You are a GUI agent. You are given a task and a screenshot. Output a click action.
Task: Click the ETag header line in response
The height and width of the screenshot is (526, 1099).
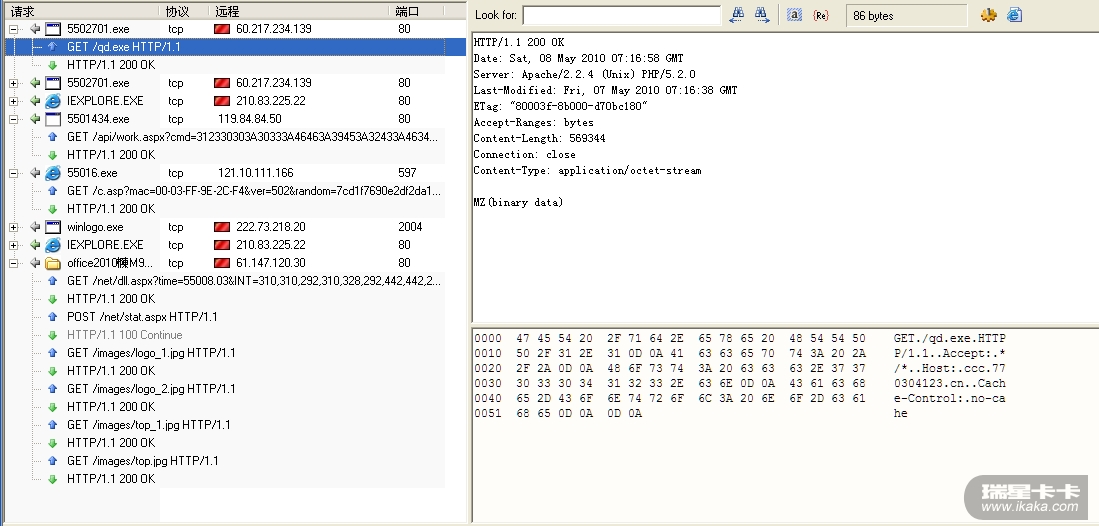click(561, 107)
